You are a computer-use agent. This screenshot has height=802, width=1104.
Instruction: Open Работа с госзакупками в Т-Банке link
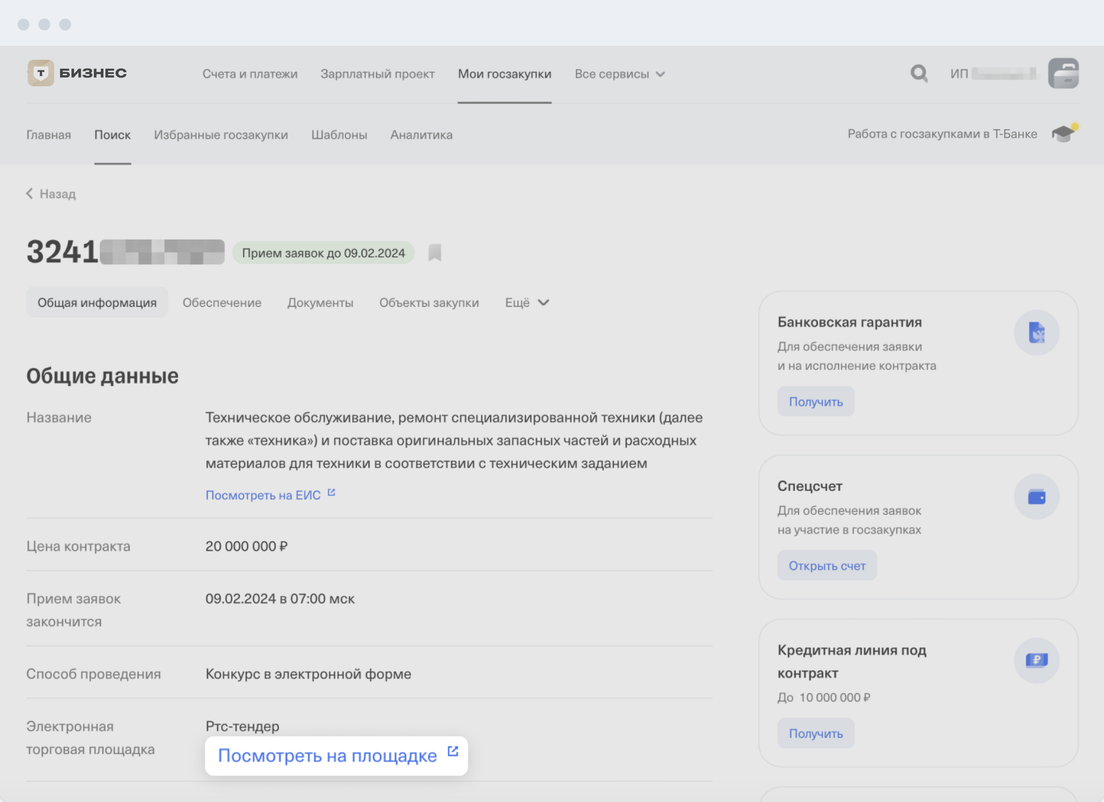(942, 134)
